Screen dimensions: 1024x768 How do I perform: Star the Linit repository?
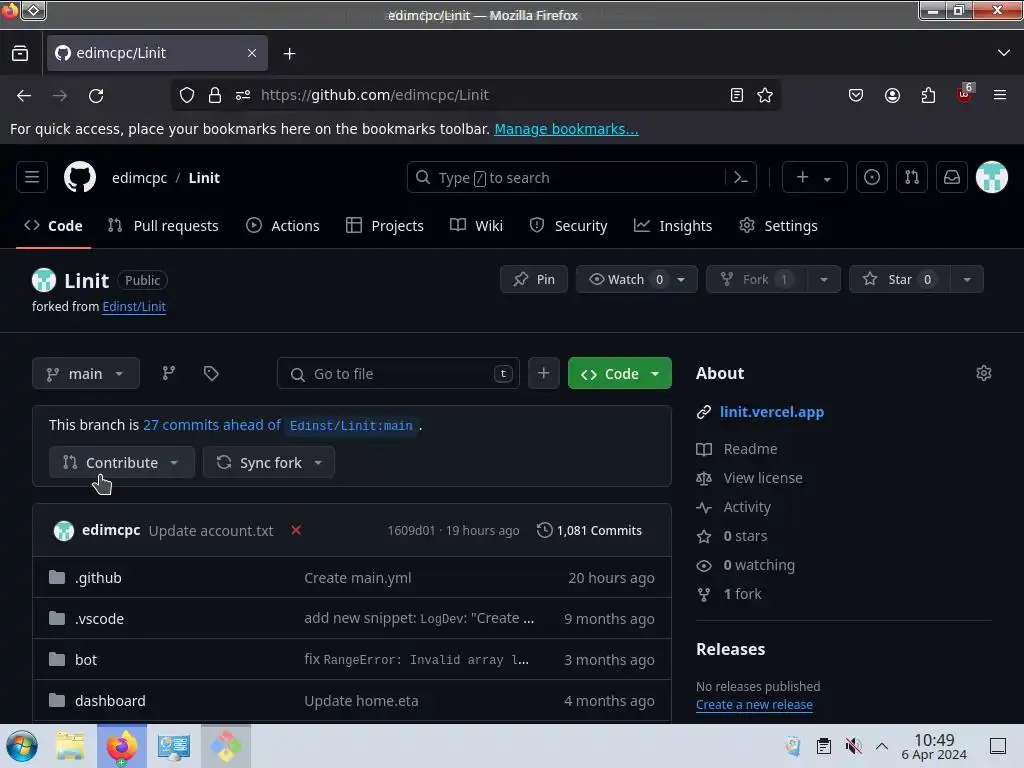click(900, 280)
